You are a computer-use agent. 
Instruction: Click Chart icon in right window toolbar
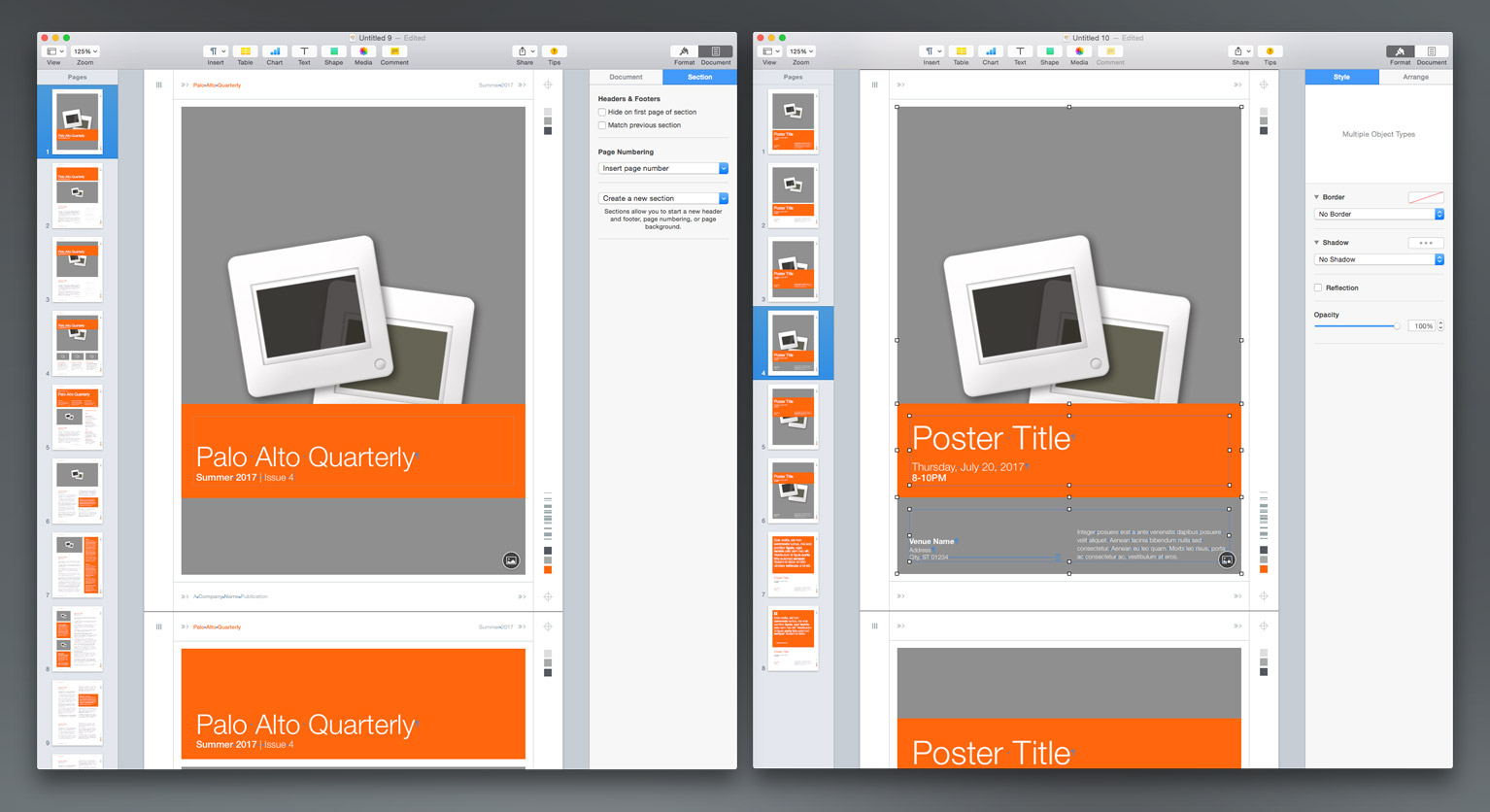point(990,51)
